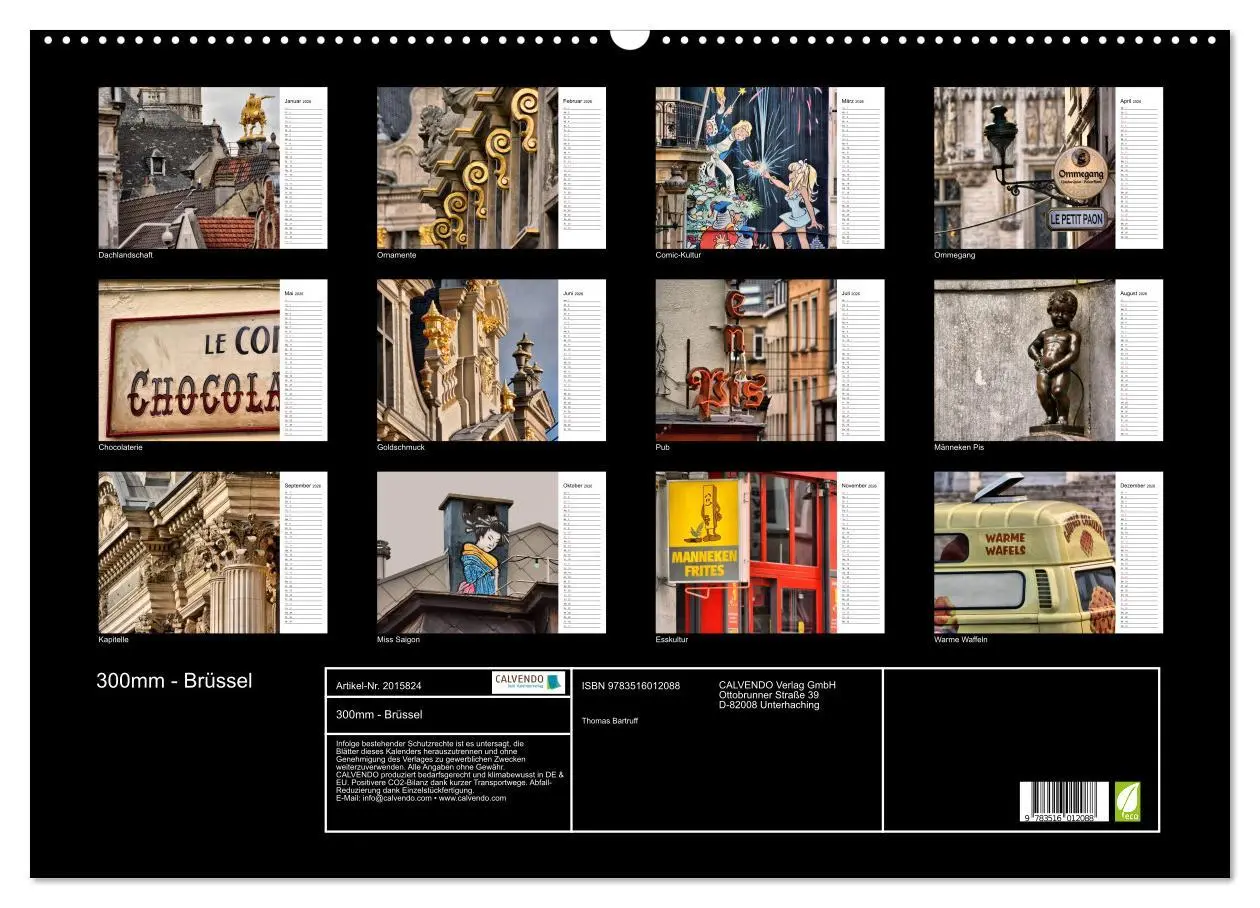Click the 'Männeken Pis' caption
1260x908 pixels.
(x=959, y=447)
